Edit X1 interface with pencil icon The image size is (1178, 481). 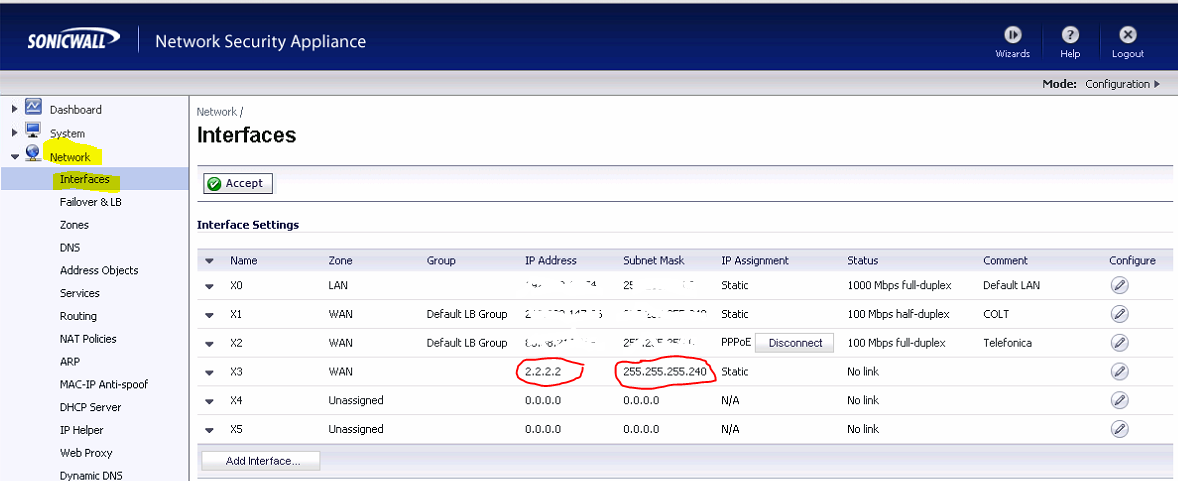[1119, 314]
